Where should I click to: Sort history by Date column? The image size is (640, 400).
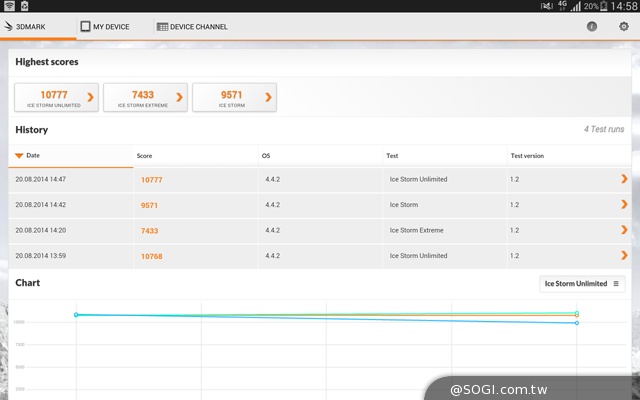pyautogui.click(x=33, y=156)
